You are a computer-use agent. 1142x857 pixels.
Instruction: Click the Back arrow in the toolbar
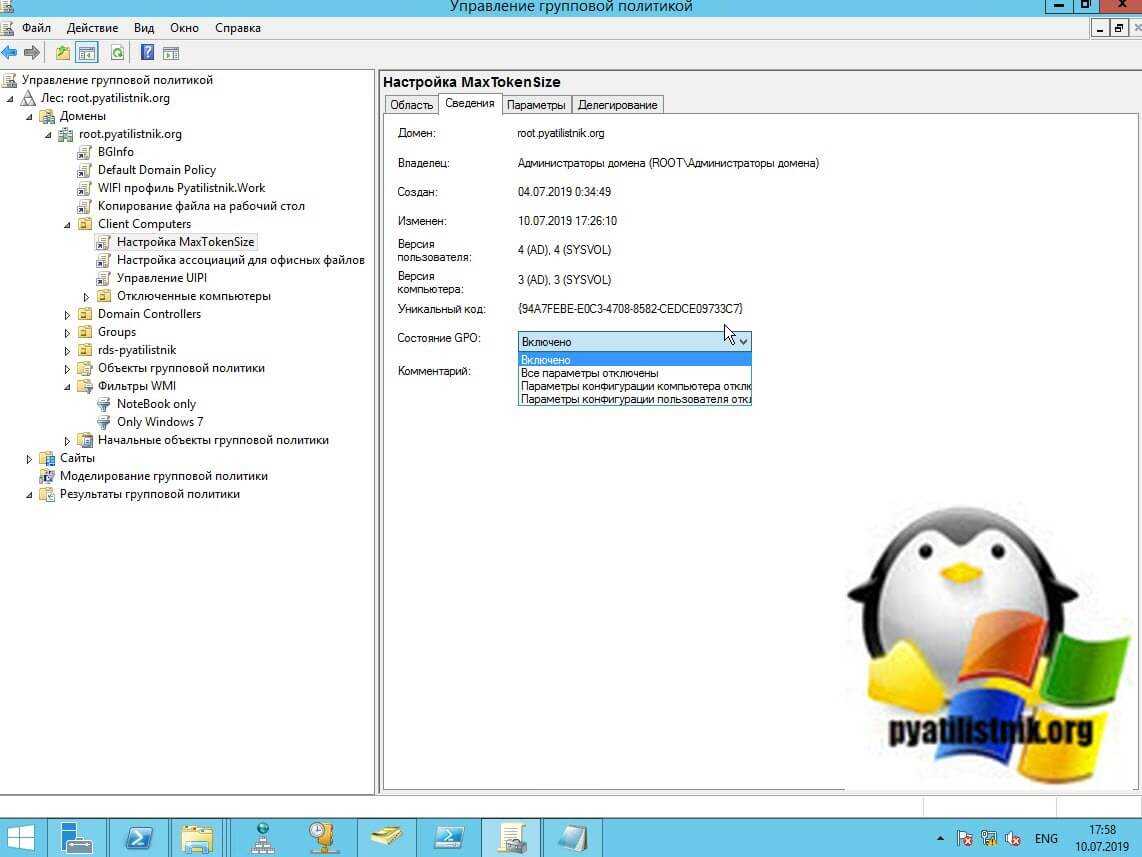point(10,53)
